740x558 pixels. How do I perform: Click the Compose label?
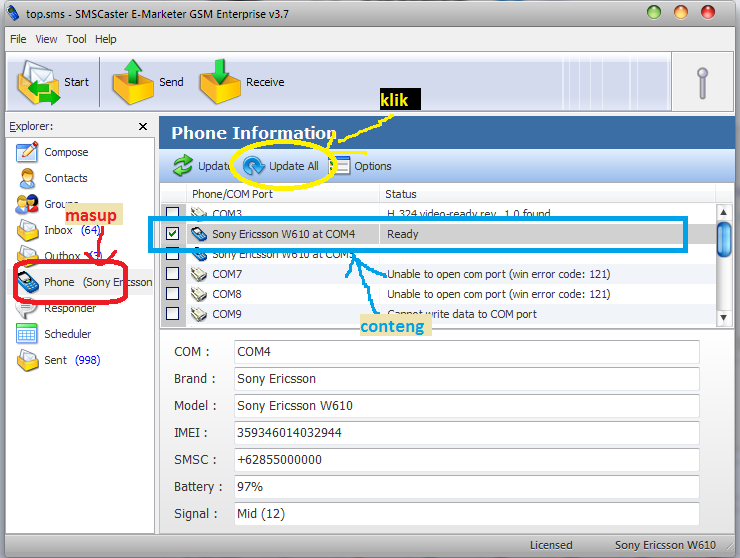click(66, 152)
